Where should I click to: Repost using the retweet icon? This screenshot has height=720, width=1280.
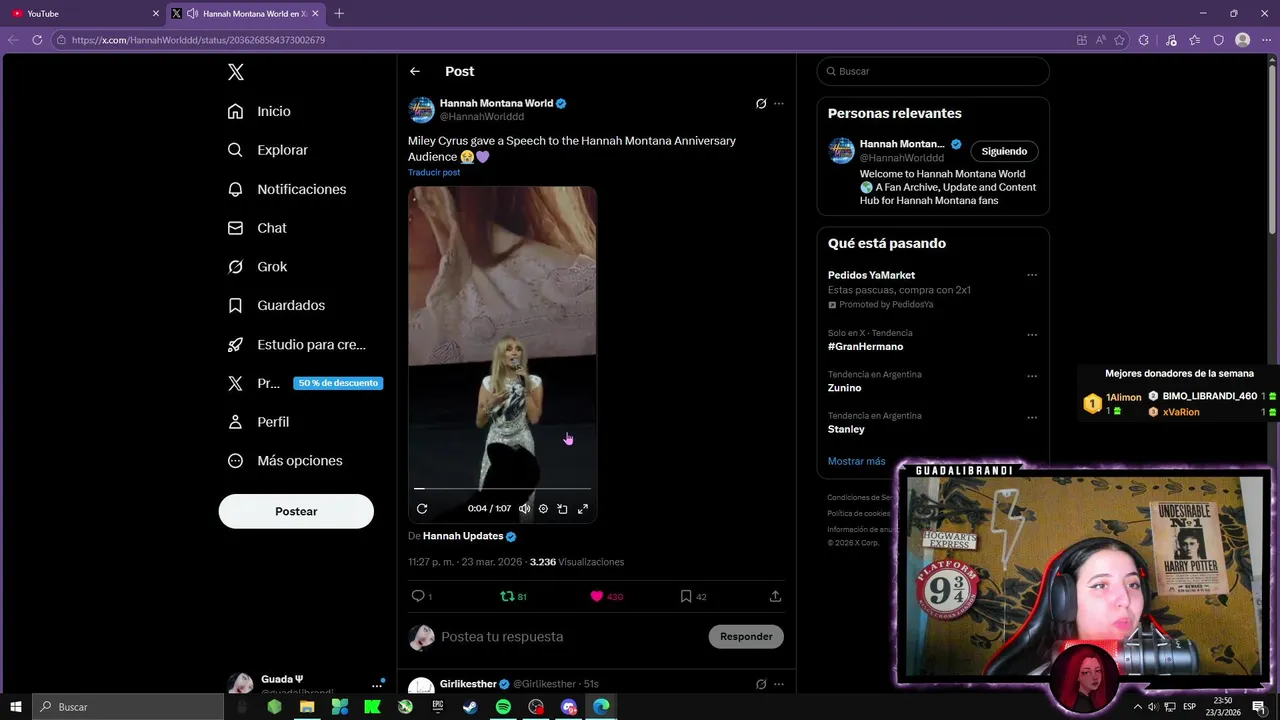pos(507,596)
